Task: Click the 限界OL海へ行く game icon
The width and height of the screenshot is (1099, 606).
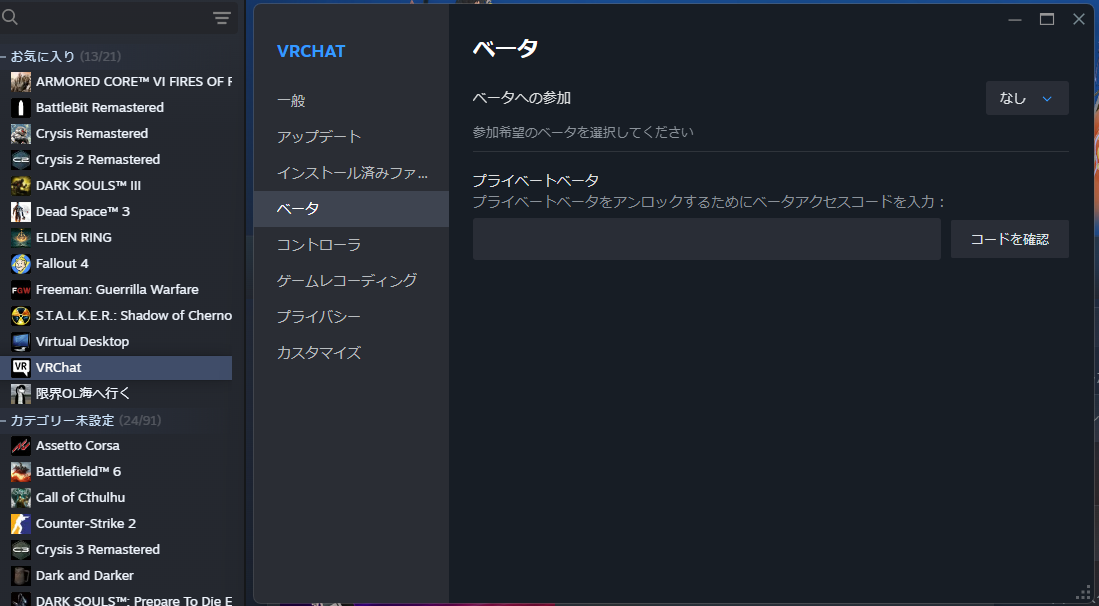Action: (x=21, y=393)
